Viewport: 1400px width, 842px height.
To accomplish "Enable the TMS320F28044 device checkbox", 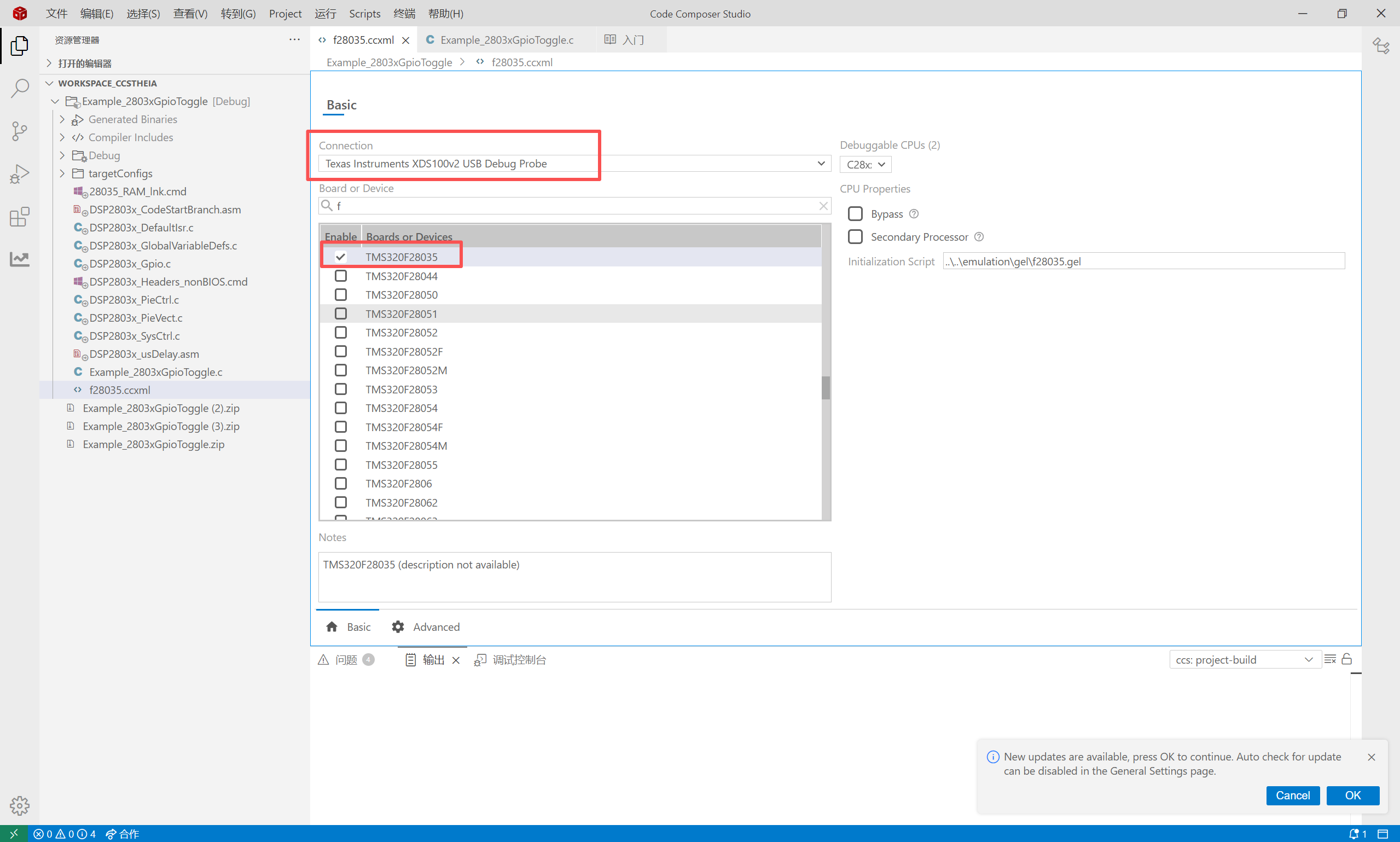I will (x=340, y=276).
